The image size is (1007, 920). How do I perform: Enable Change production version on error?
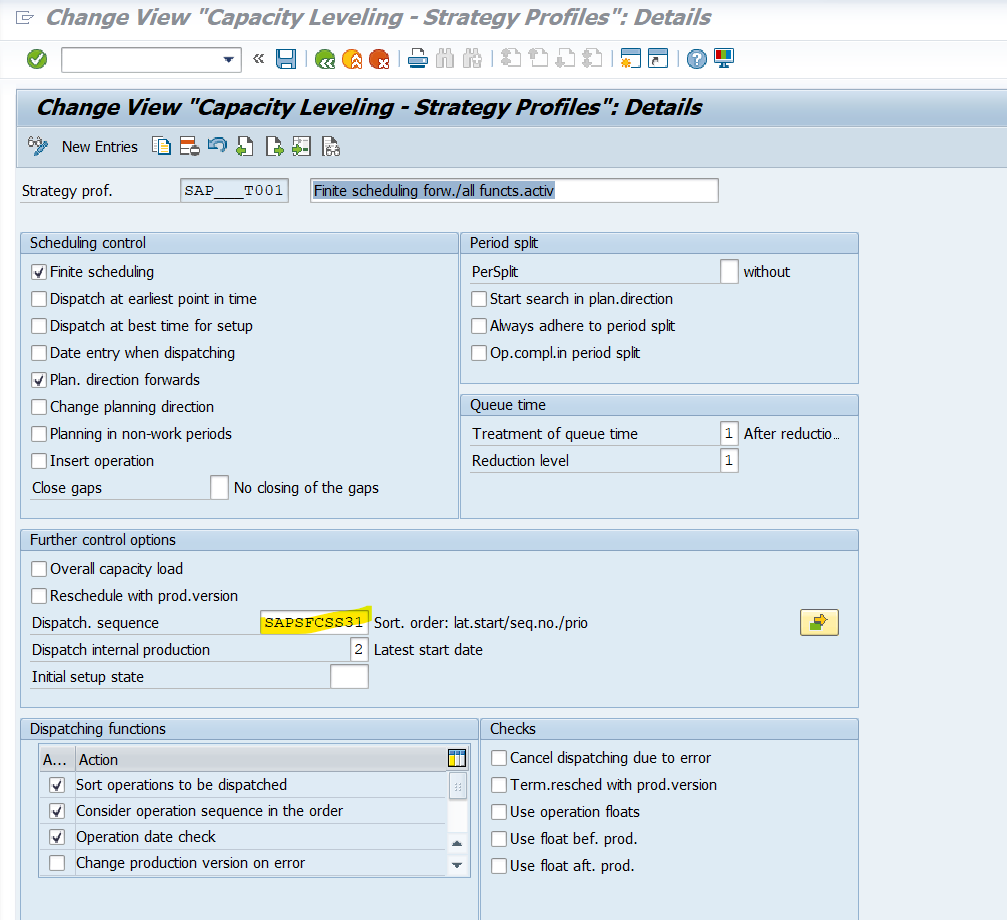[x=57, y=864]
